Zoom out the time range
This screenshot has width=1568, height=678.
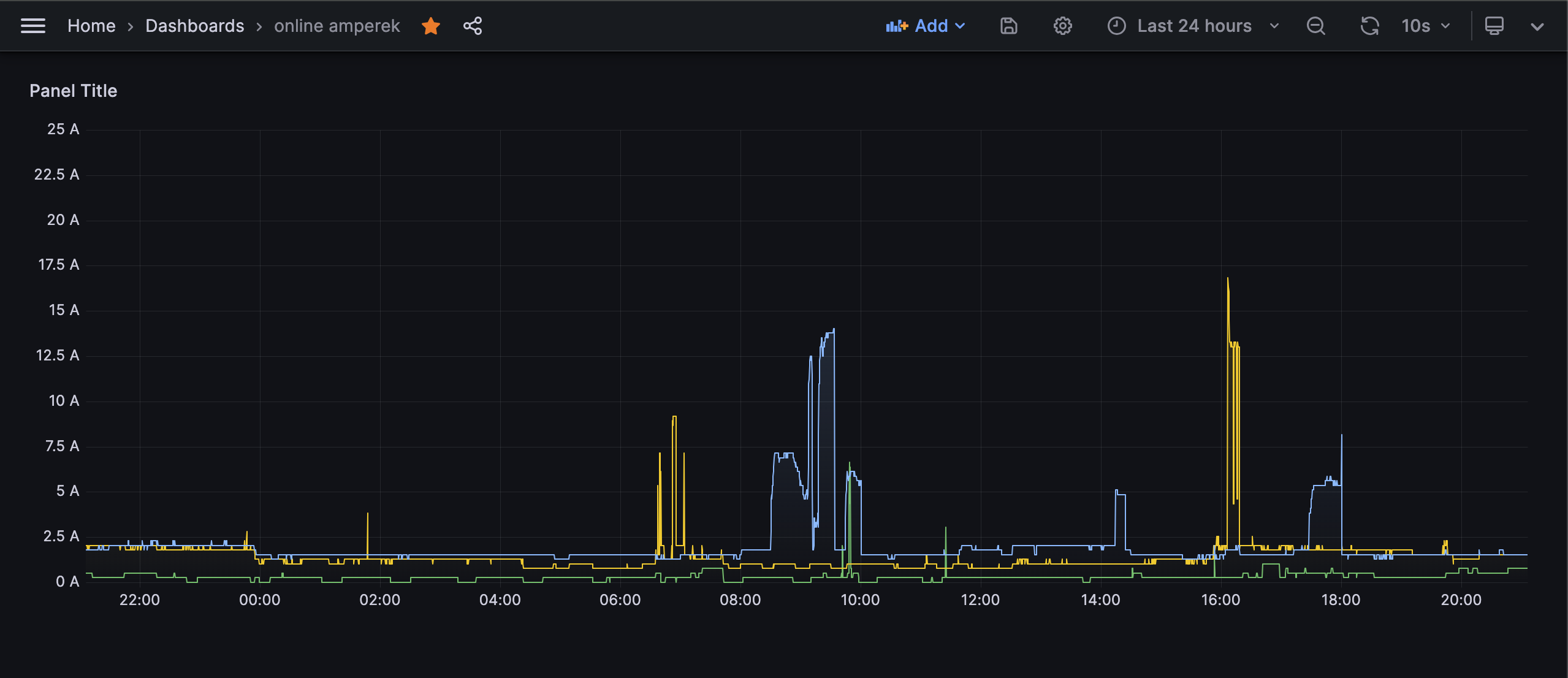point(1315,26)
